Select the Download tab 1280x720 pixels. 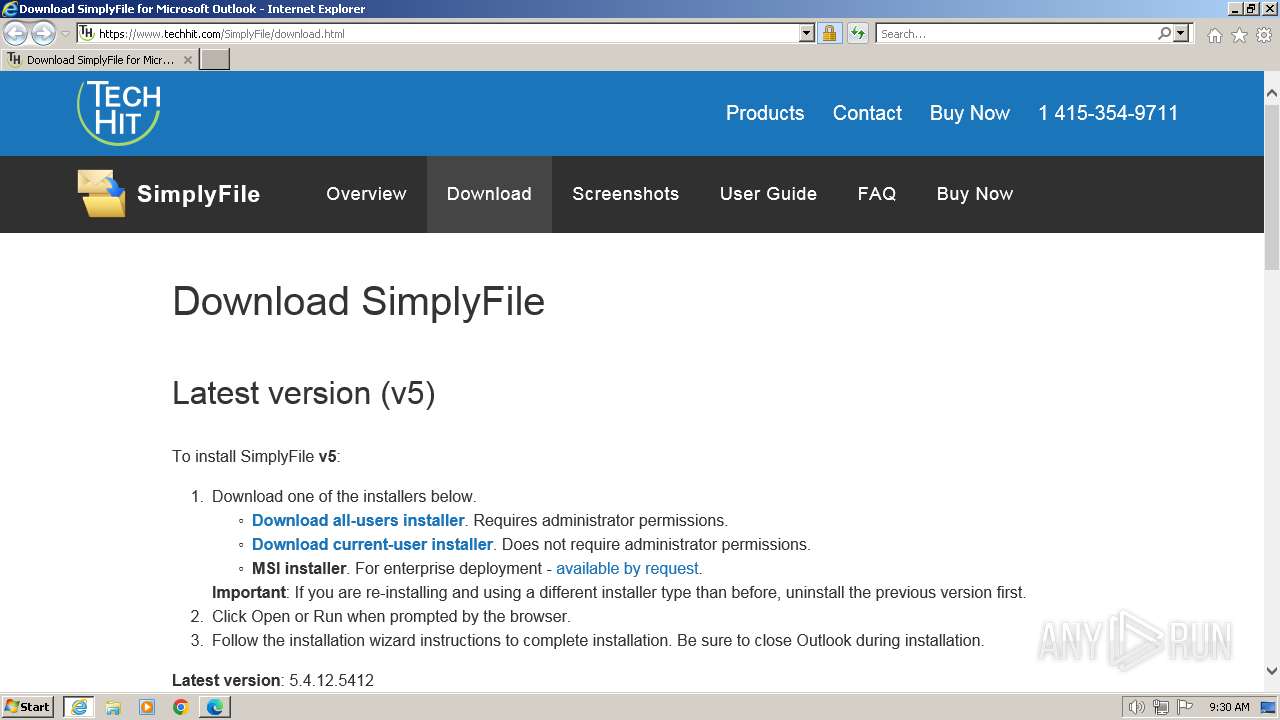click(x=489, y=194)
